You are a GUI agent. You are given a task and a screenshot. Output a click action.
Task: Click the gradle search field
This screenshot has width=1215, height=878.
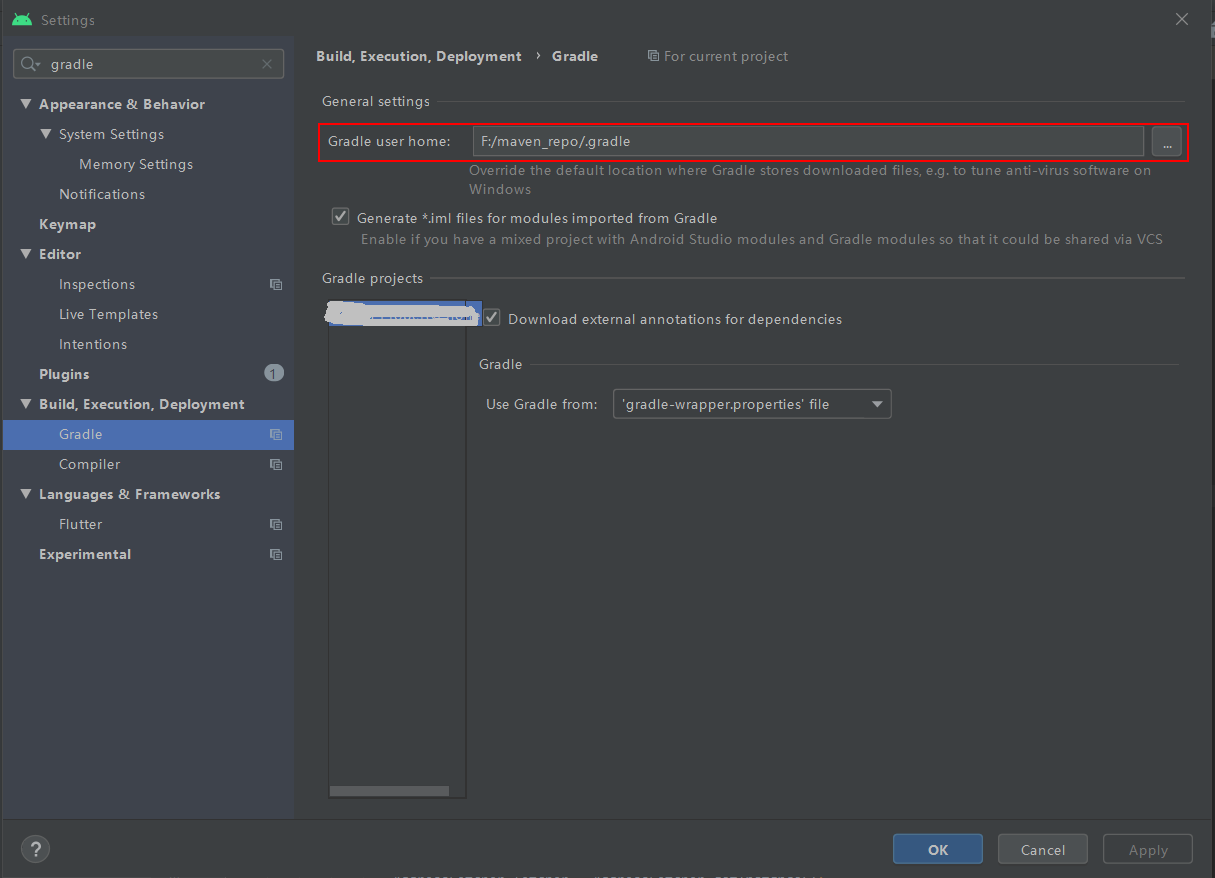click(x=148, y=64)
